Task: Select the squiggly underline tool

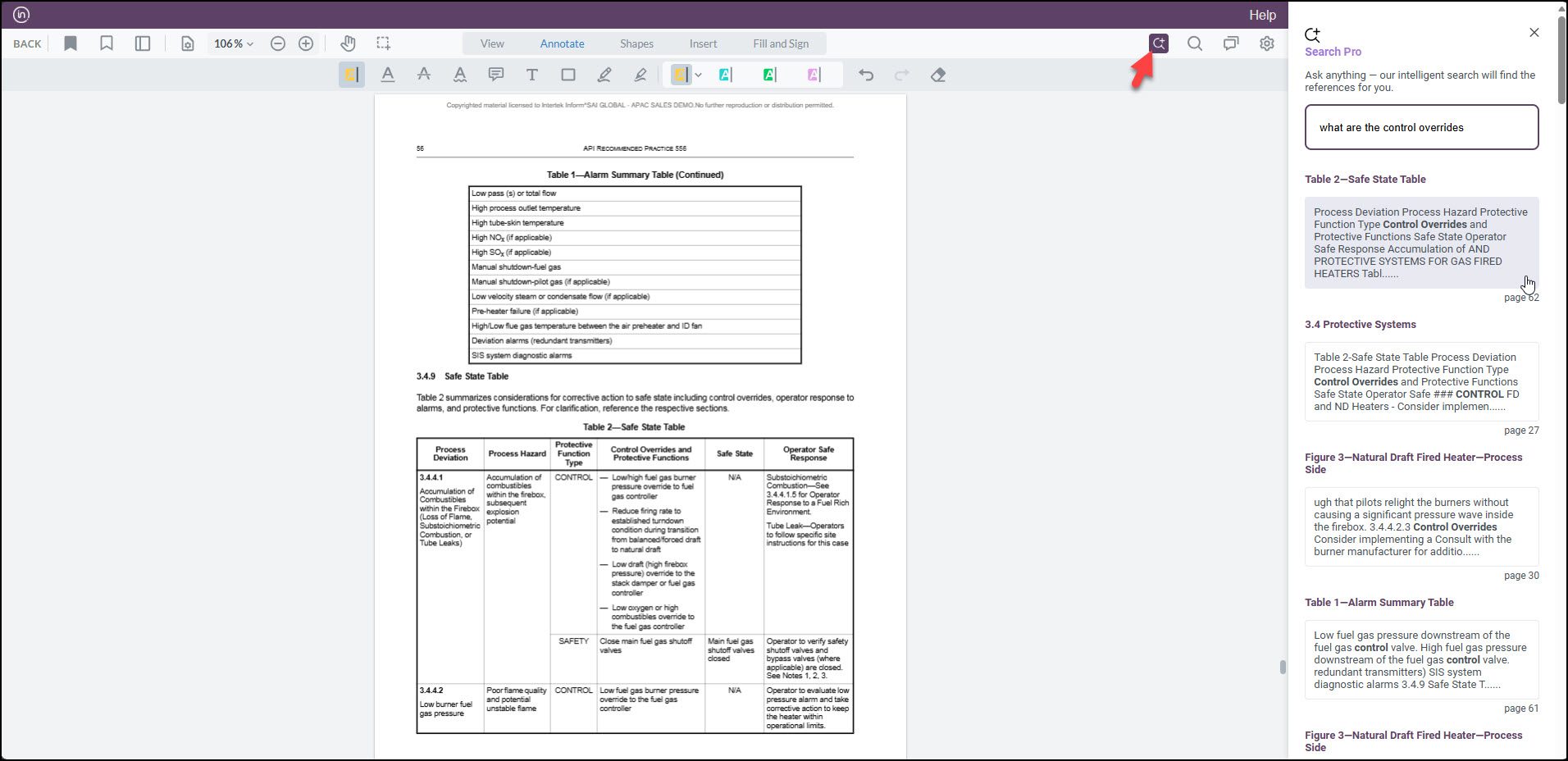Action: [x=460, y=75]
